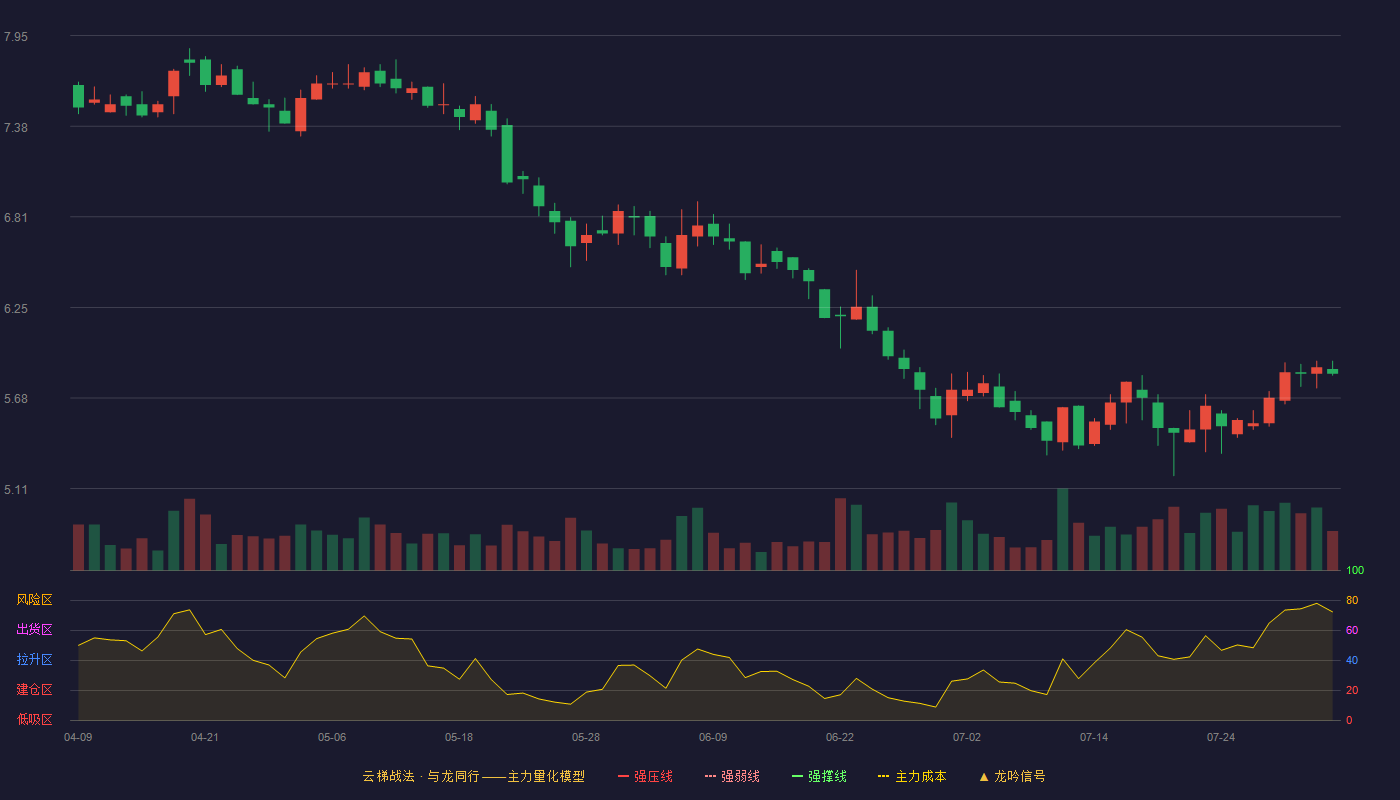
Task: Click the red 20 indicator axis value
Action: (1352, 690)
